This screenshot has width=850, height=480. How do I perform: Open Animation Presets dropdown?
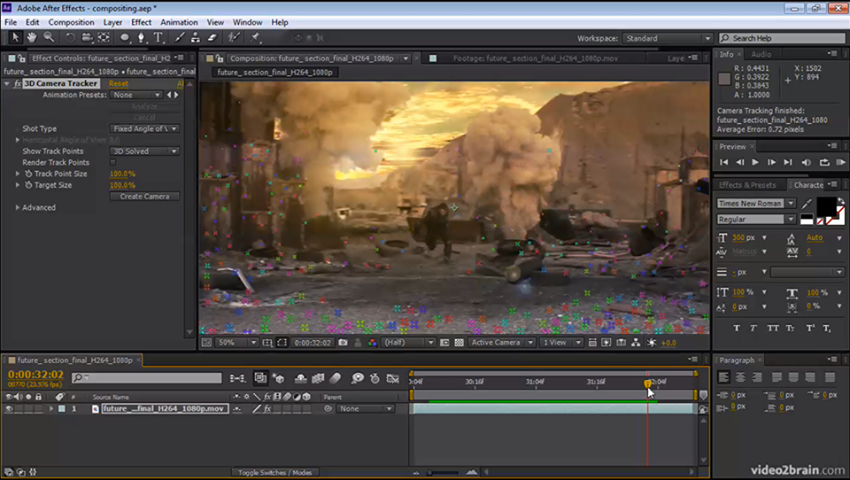point(136,95)
